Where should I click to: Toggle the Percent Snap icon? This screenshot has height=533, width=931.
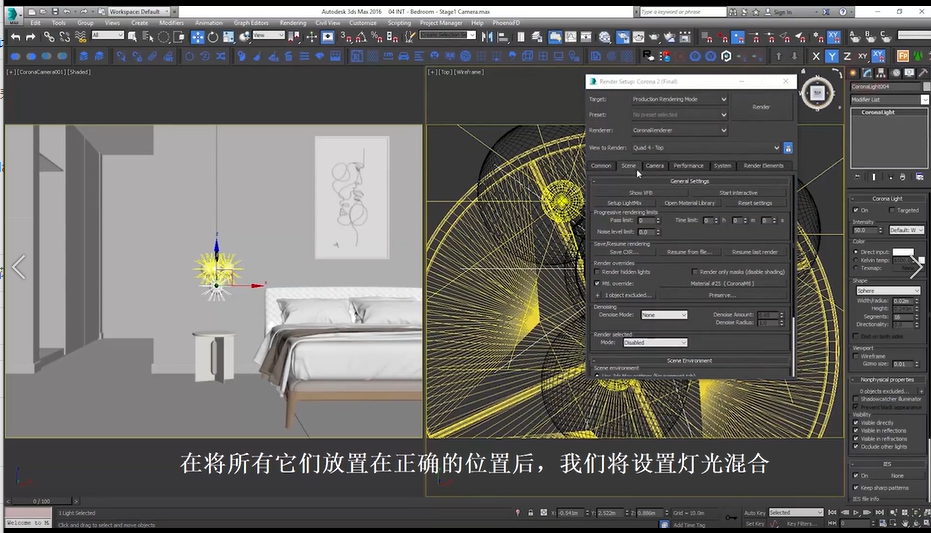click(376, 37)
